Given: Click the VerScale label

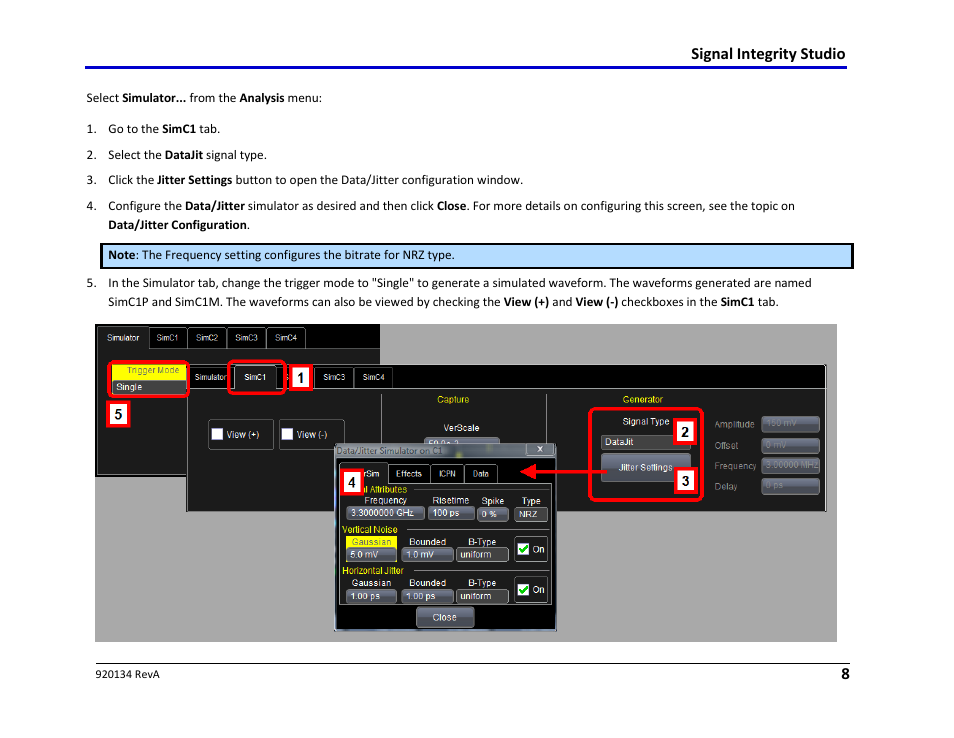Looking at the screenshot, I should 461,428.
